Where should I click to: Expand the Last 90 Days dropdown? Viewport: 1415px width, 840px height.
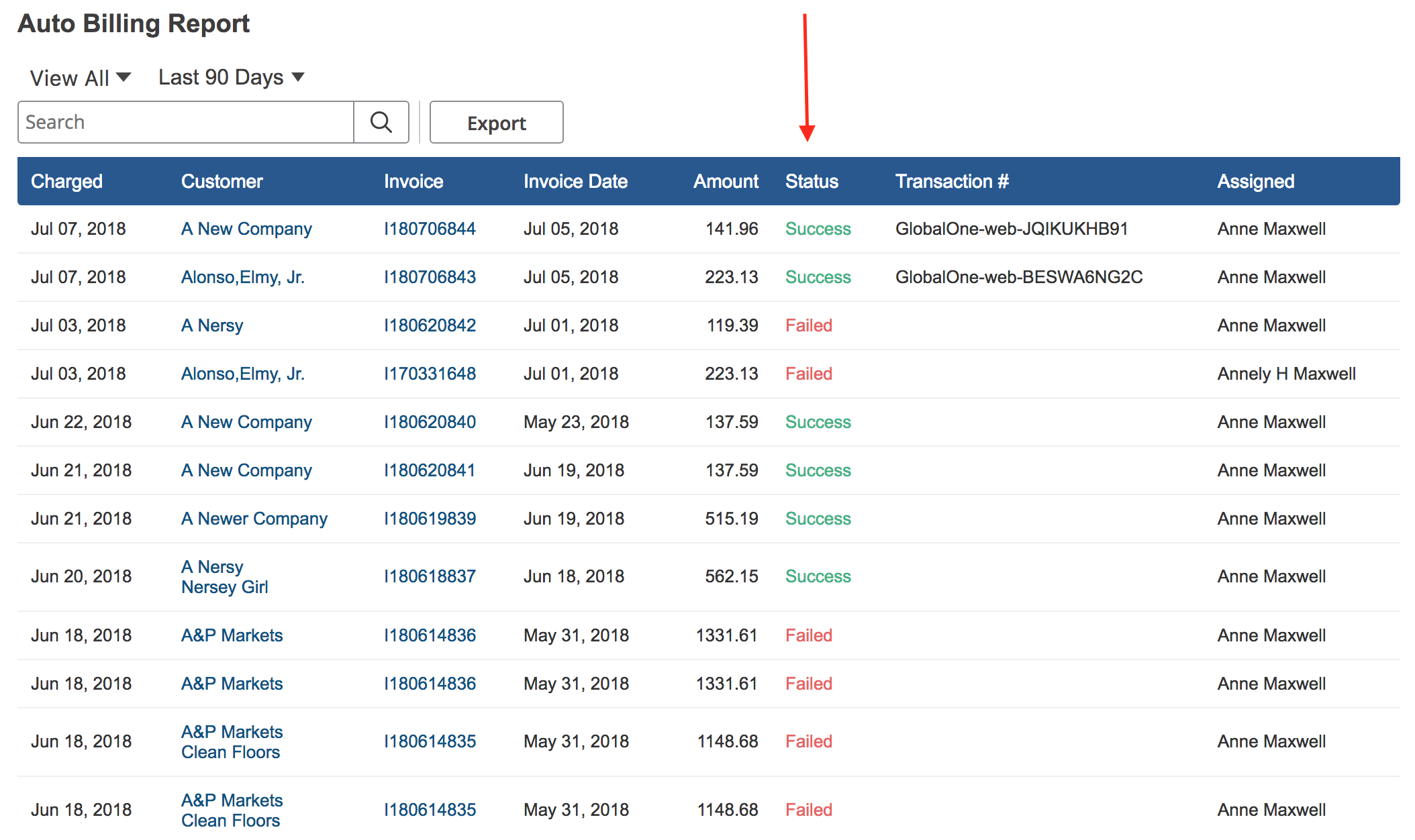click(231, 77)
